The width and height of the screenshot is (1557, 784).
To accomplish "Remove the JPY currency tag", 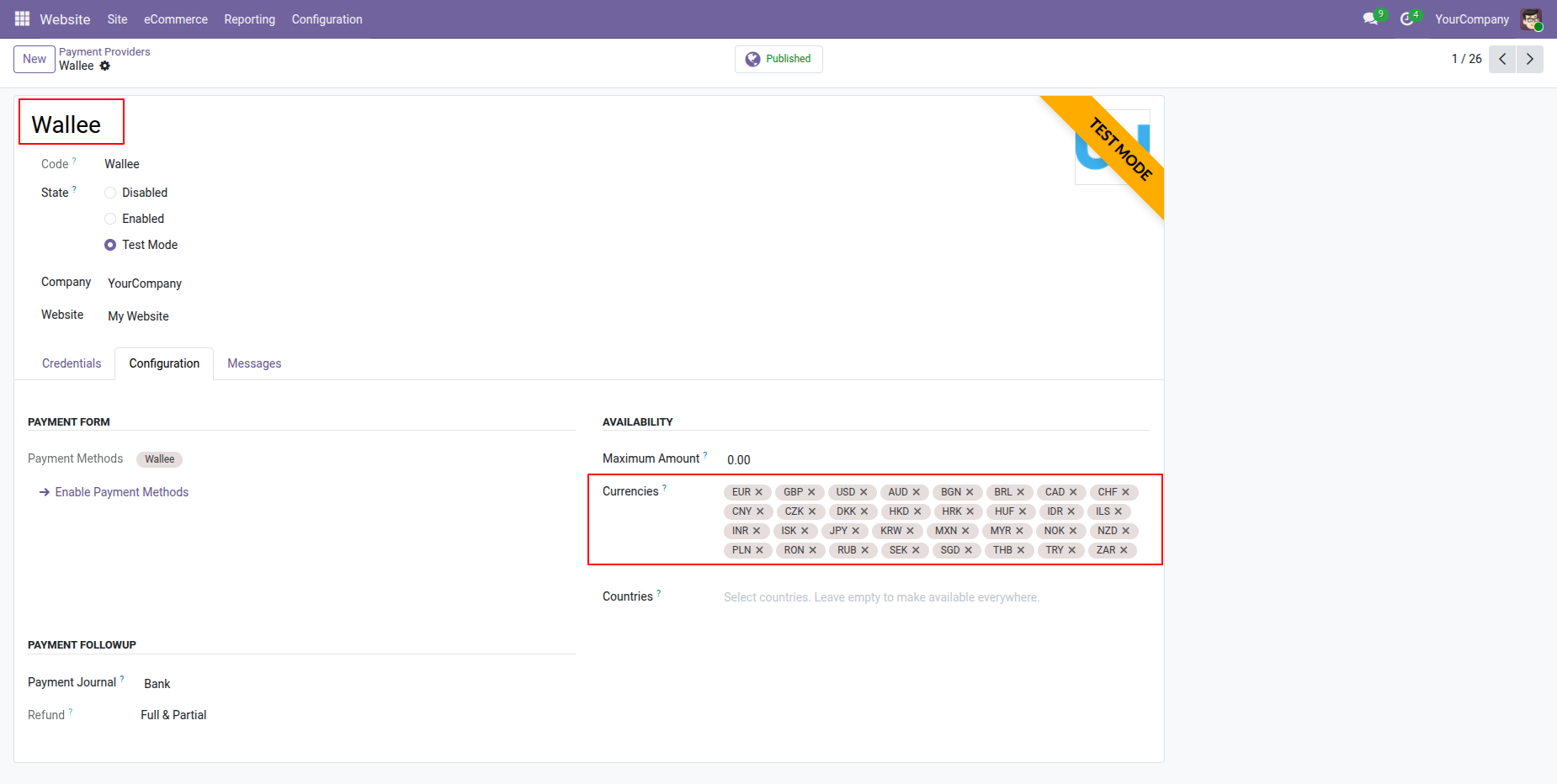I will pos(856,531).
